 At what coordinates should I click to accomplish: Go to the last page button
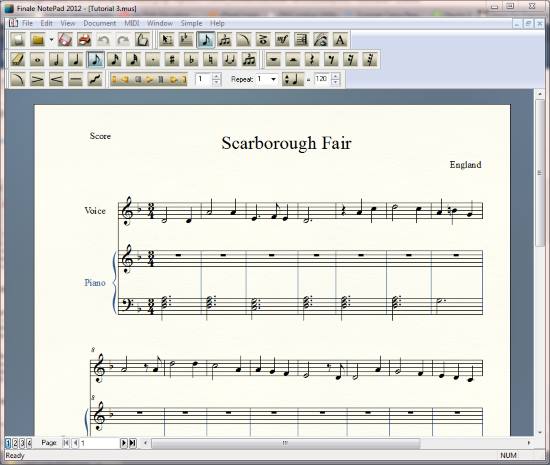133,443
